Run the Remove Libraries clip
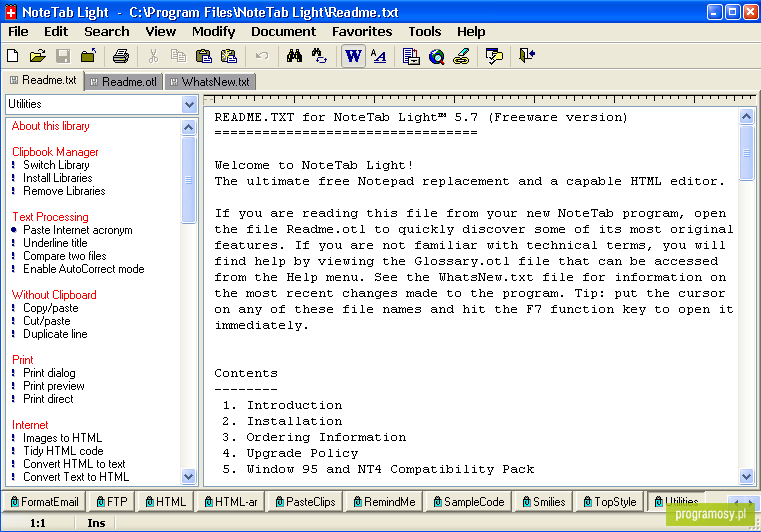 [x=64, y=191]
